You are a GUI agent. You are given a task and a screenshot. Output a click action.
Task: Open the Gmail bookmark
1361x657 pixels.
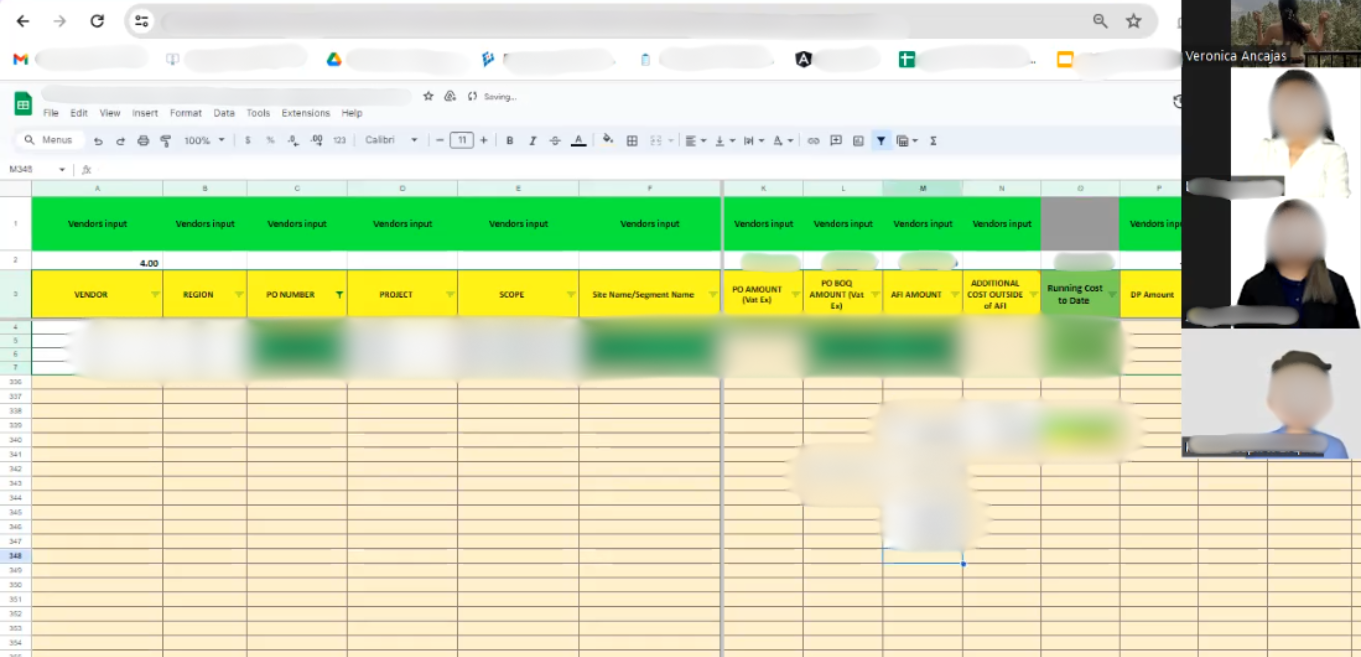(20, 60)
